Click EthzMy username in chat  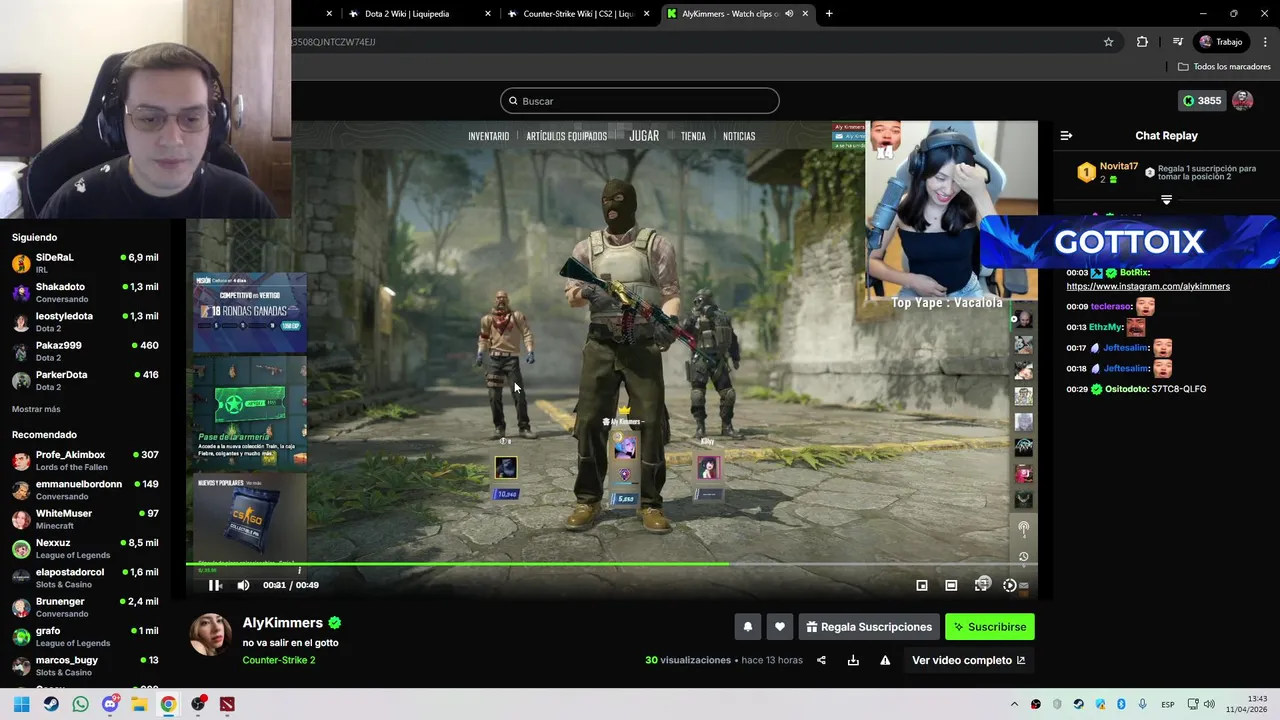[1106, 327]
